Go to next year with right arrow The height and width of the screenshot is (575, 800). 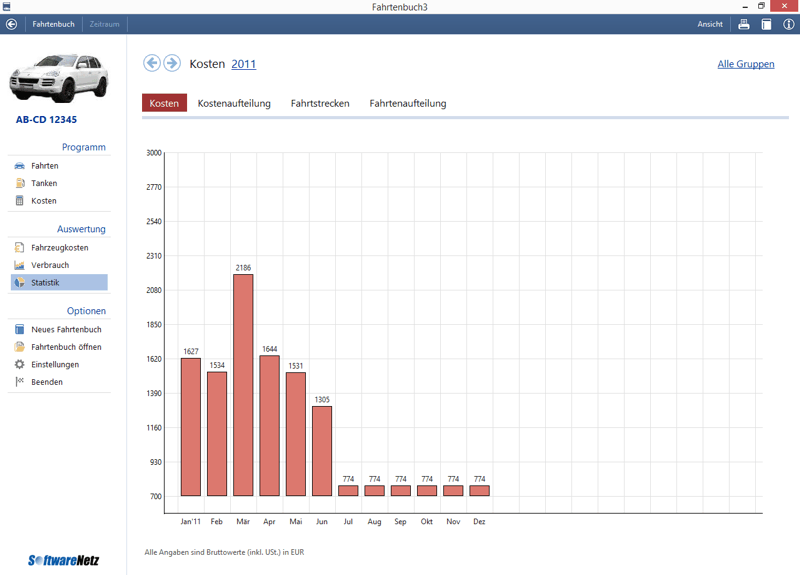[172, 63]
